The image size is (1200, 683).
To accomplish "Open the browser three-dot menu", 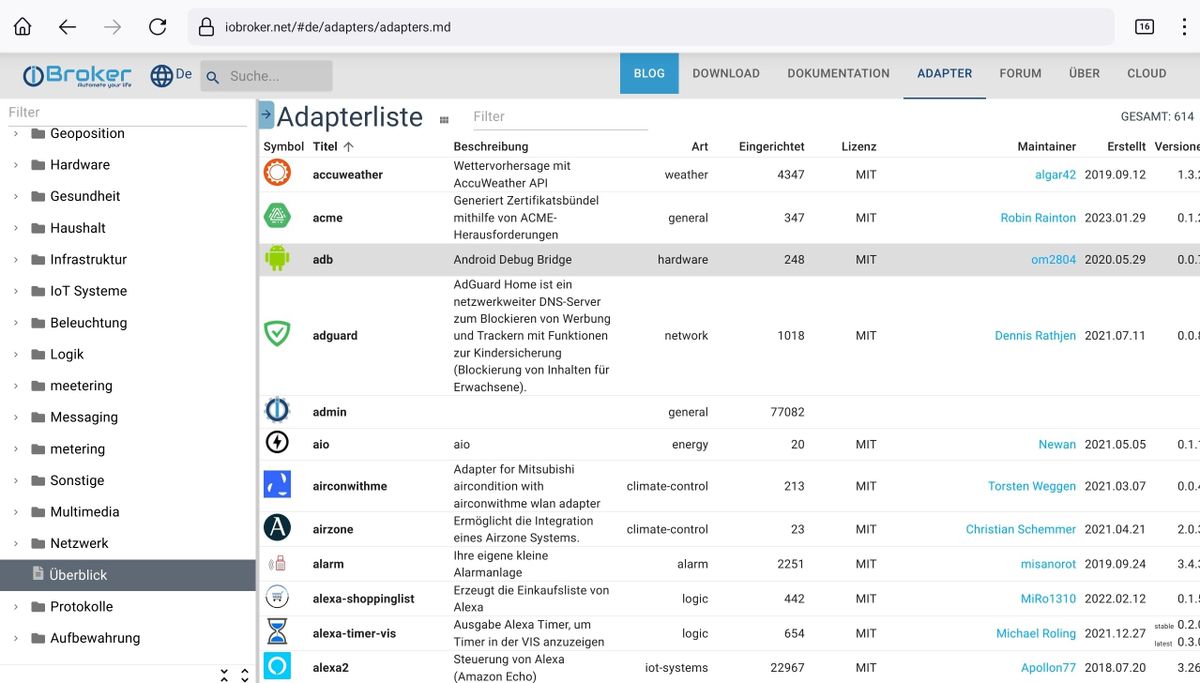I will pos(1185,27).
